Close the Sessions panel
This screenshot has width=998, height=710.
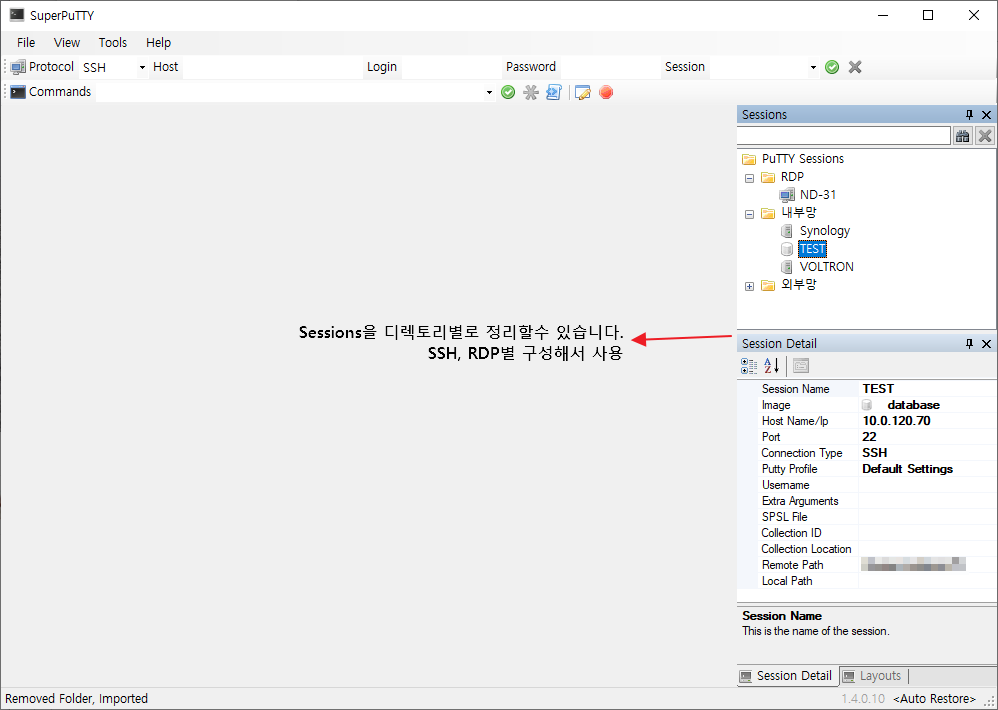(x=987, y=115)
